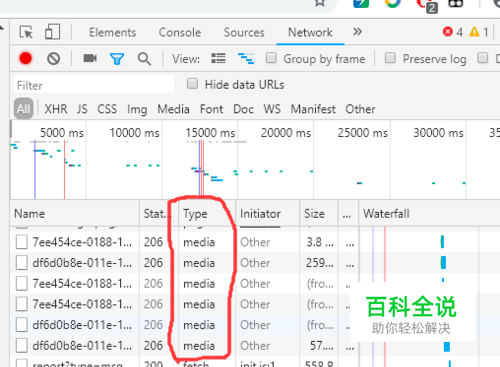Sort by the Type column header
Image resolution: width=500 pixels, height=367 pixels.
click(x=207, y=213)
